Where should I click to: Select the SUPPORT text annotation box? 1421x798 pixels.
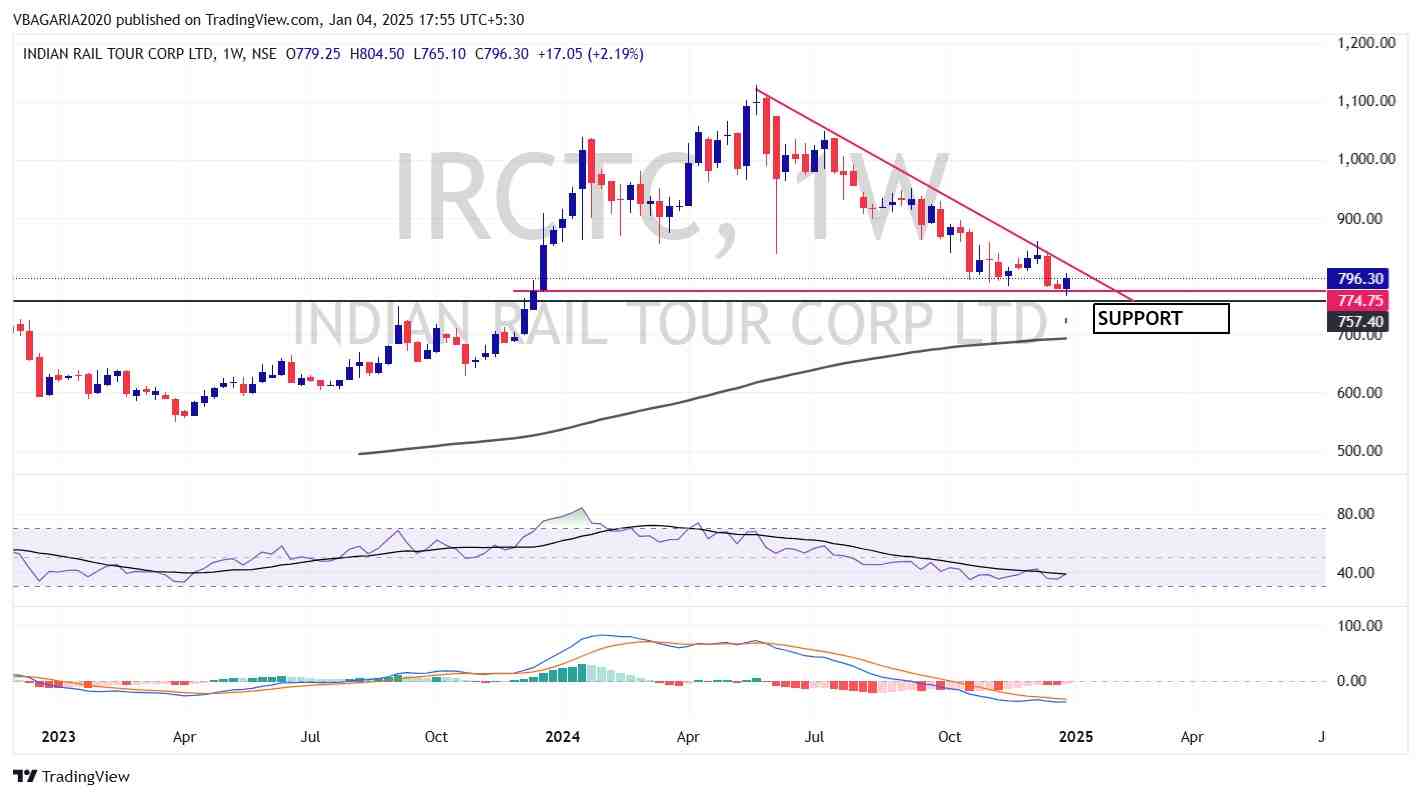[x=1161, y=319]
